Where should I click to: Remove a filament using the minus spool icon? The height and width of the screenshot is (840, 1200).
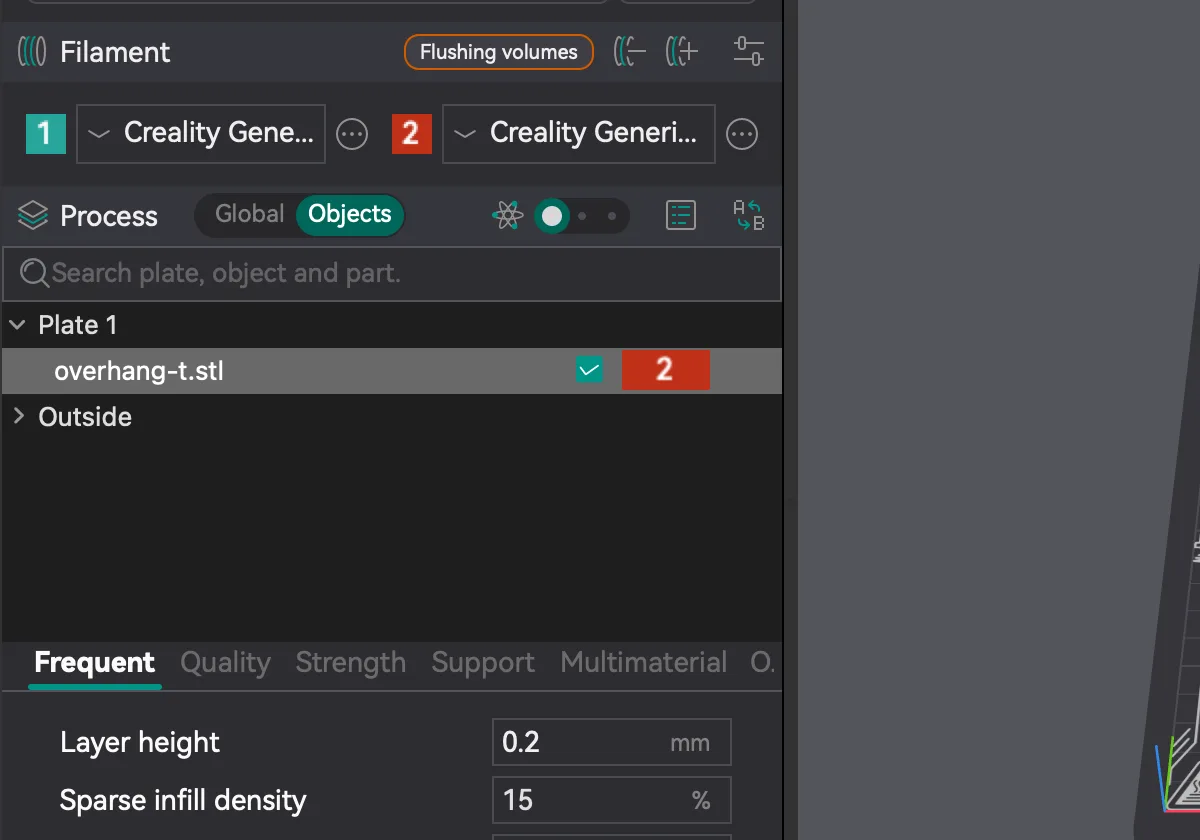(x=630, y=52)
